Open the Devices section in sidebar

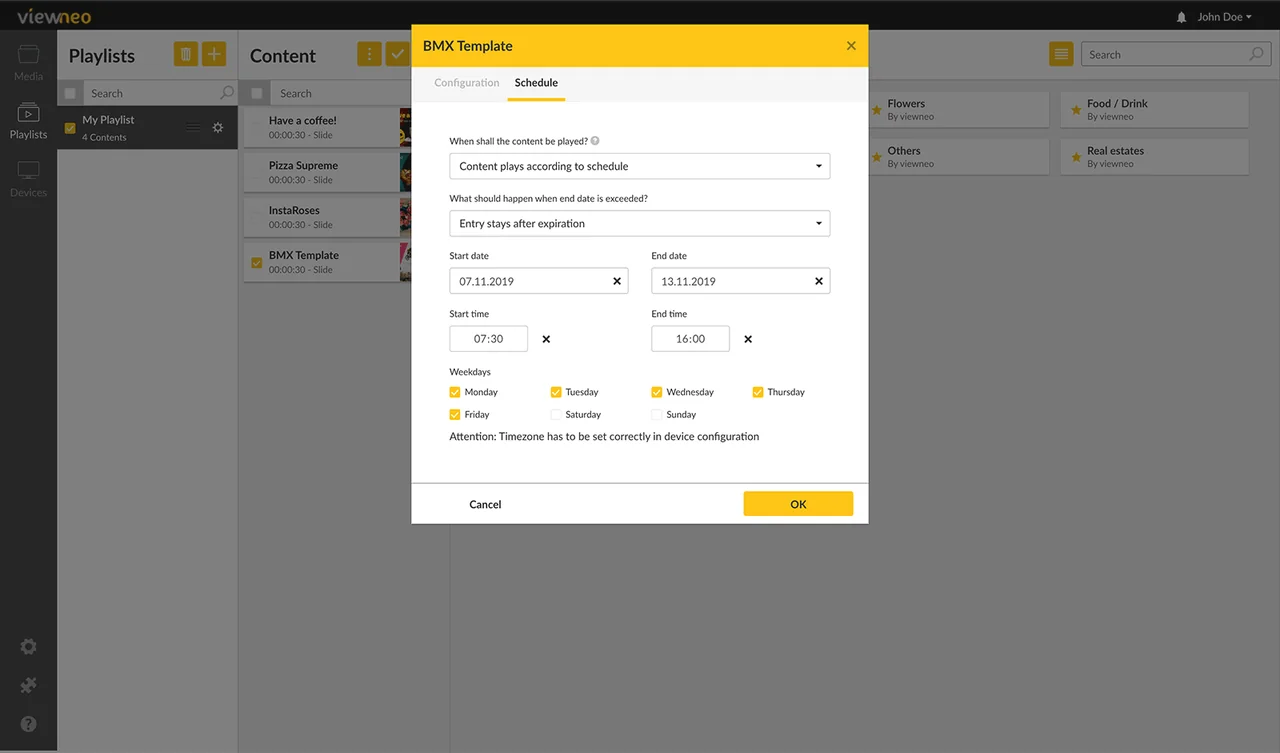[x=28, y=179]
